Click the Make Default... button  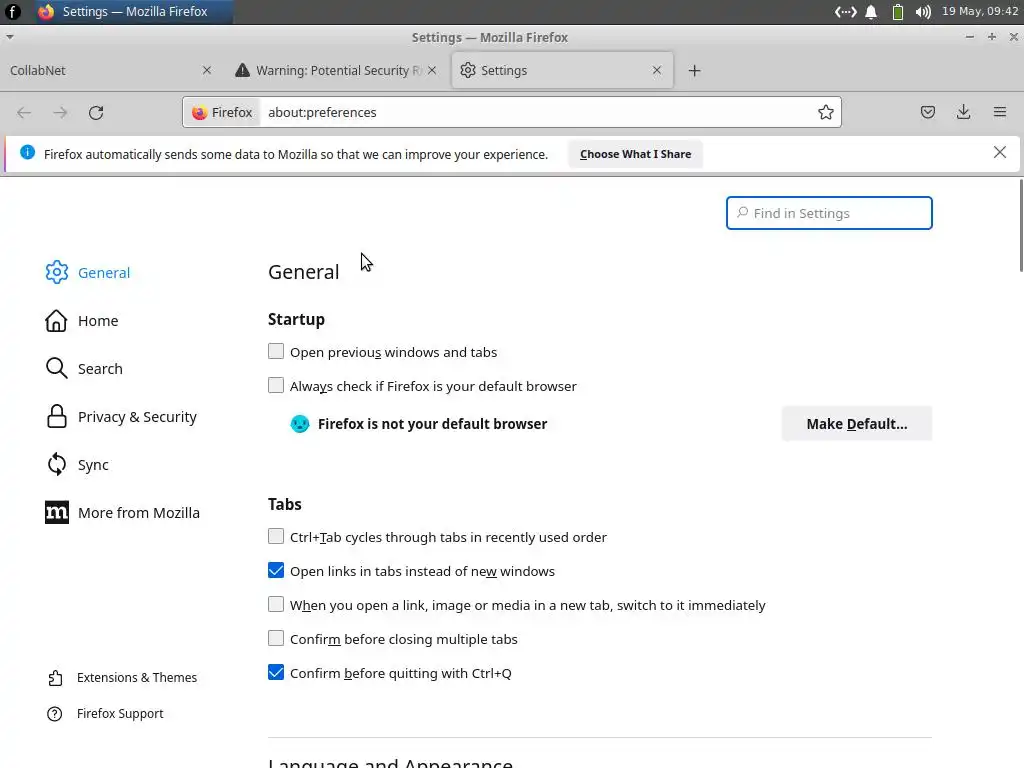tap(856, 424)
